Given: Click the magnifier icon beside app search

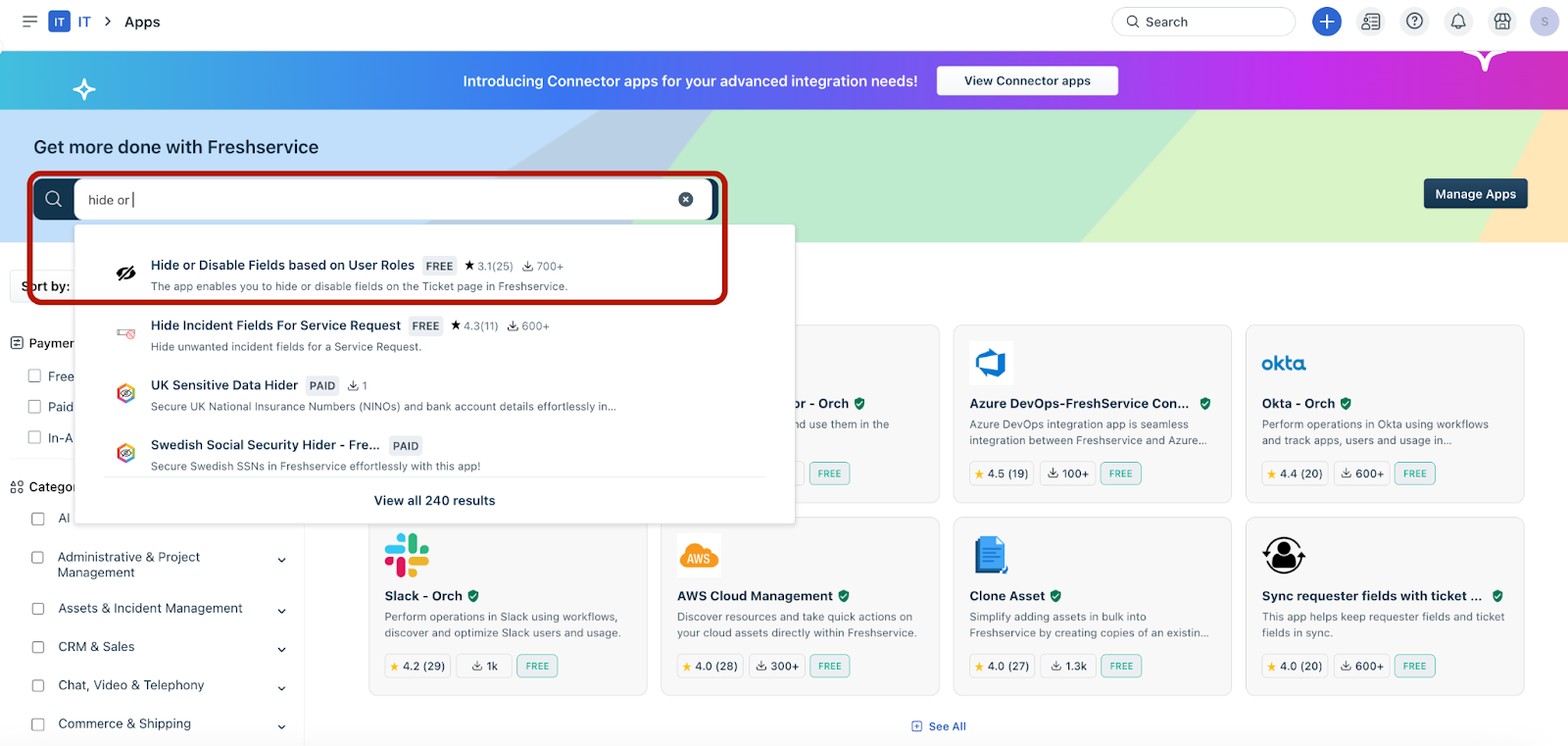Looking at the screenshot, I should point(54,199).
